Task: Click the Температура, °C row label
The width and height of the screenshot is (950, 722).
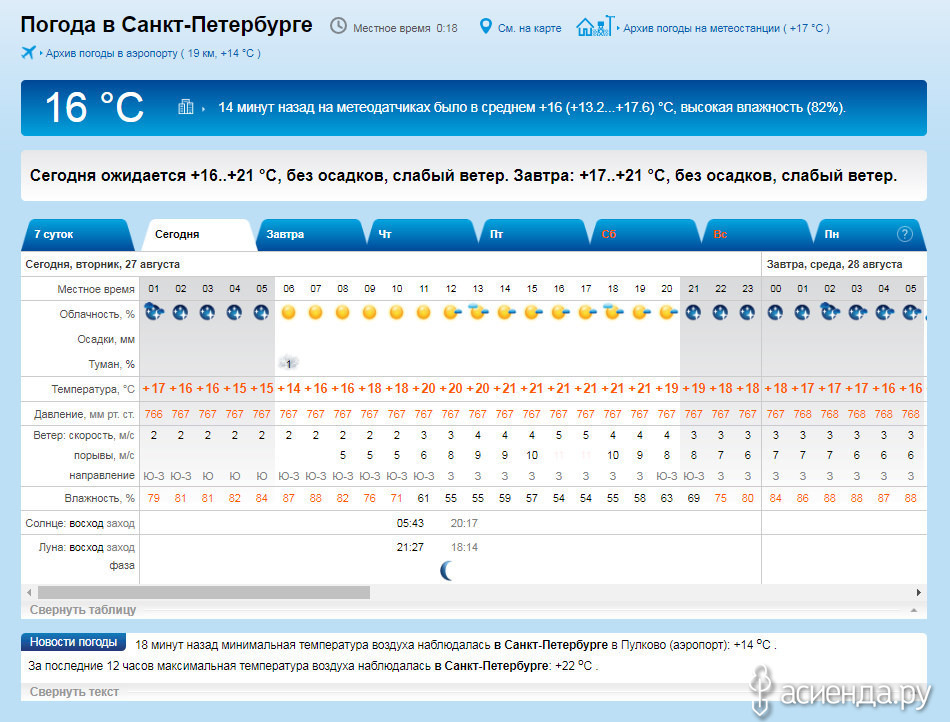Action: (x=93, y=389)
